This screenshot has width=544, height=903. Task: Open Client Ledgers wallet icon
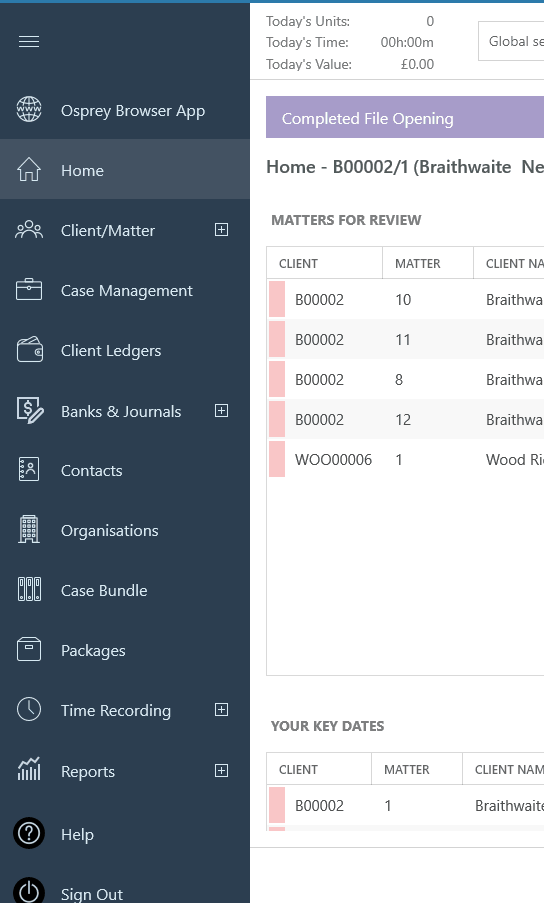(29, 350)
